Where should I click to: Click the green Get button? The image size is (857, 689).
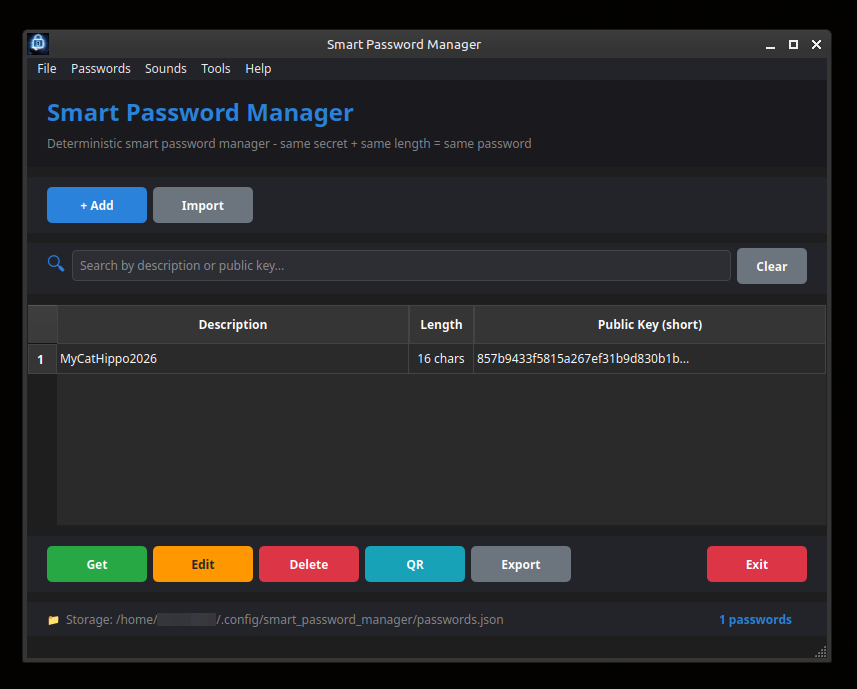click(97, 564)
